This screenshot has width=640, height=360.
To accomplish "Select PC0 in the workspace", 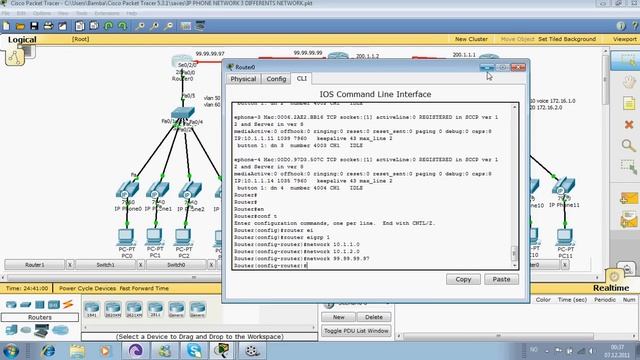I will (127, 238).
